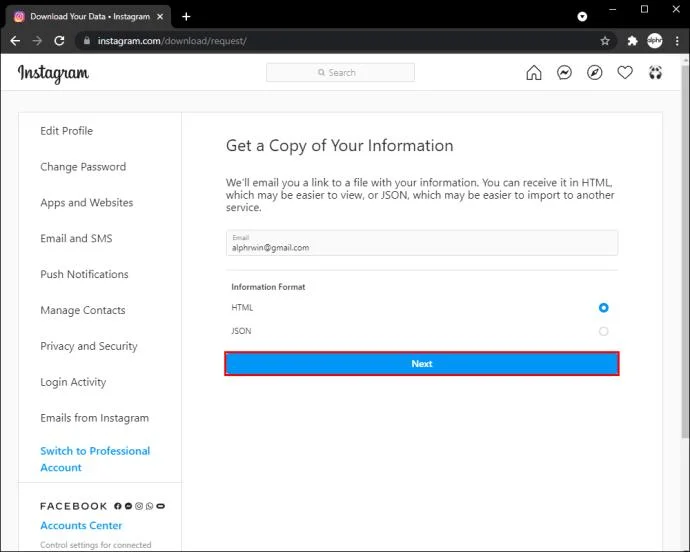Go back in browser history
This screenshot has height=552, width=690.
tap(15, 41)
